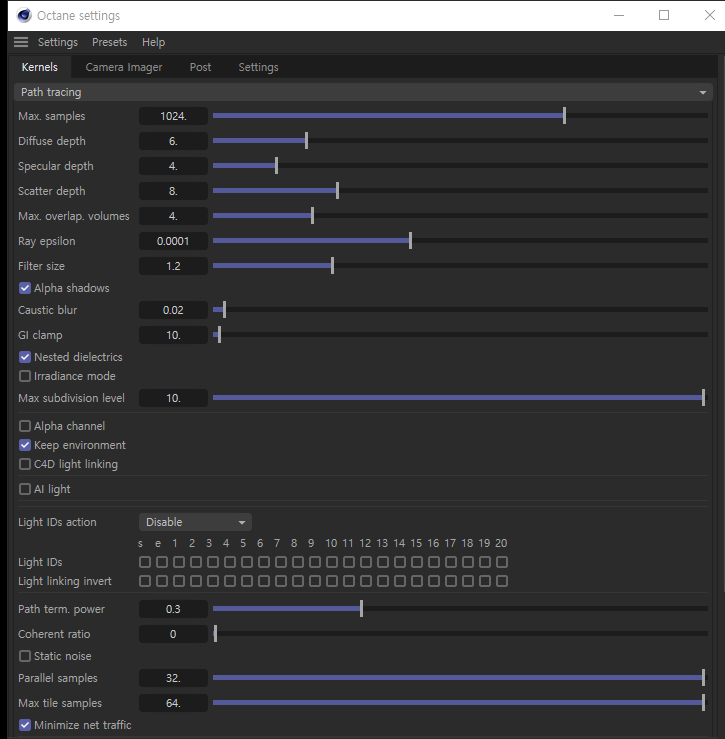The height and width of the screenshot is (739, 725).
Task: Open the Light IDs action Disable dropdown
Action: pyautogui.click(x=195, y=522)
